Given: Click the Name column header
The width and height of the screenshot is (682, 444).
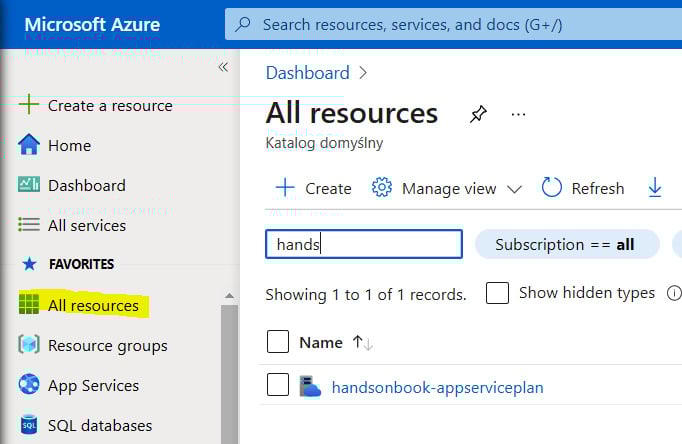Looking at the screenshot, I should 321,343.
